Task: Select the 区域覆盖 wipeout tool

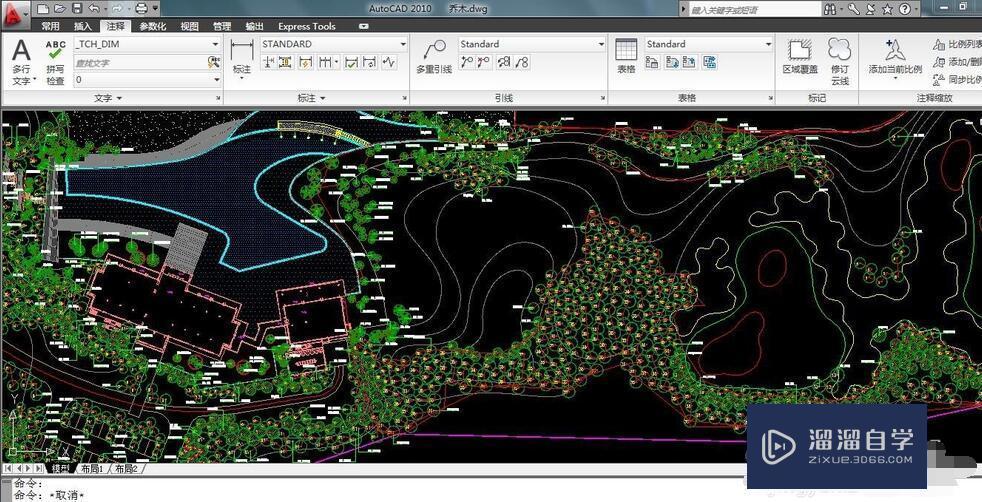Action: pyautogui.click(x=800, y=56)
